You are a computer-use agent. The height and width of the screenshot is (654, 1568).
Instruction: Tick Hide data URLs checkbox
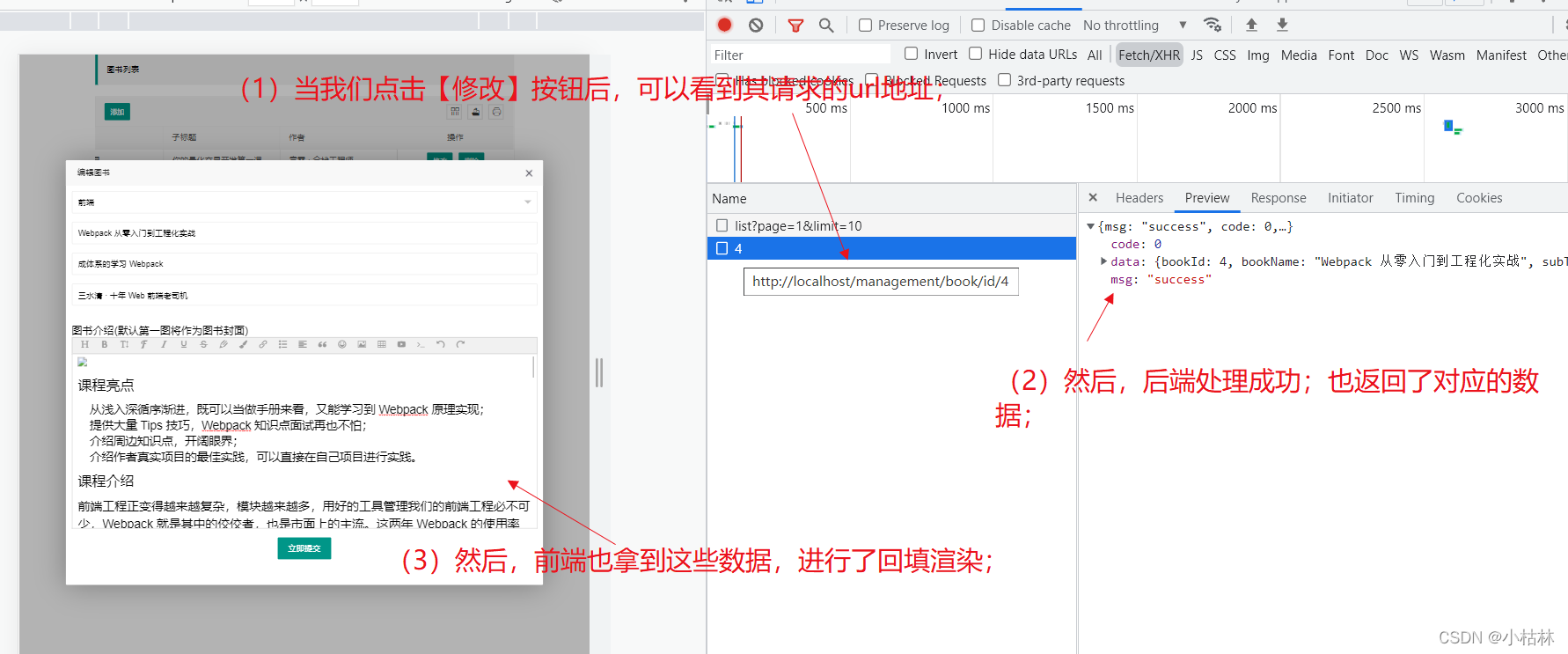[976, 54]
